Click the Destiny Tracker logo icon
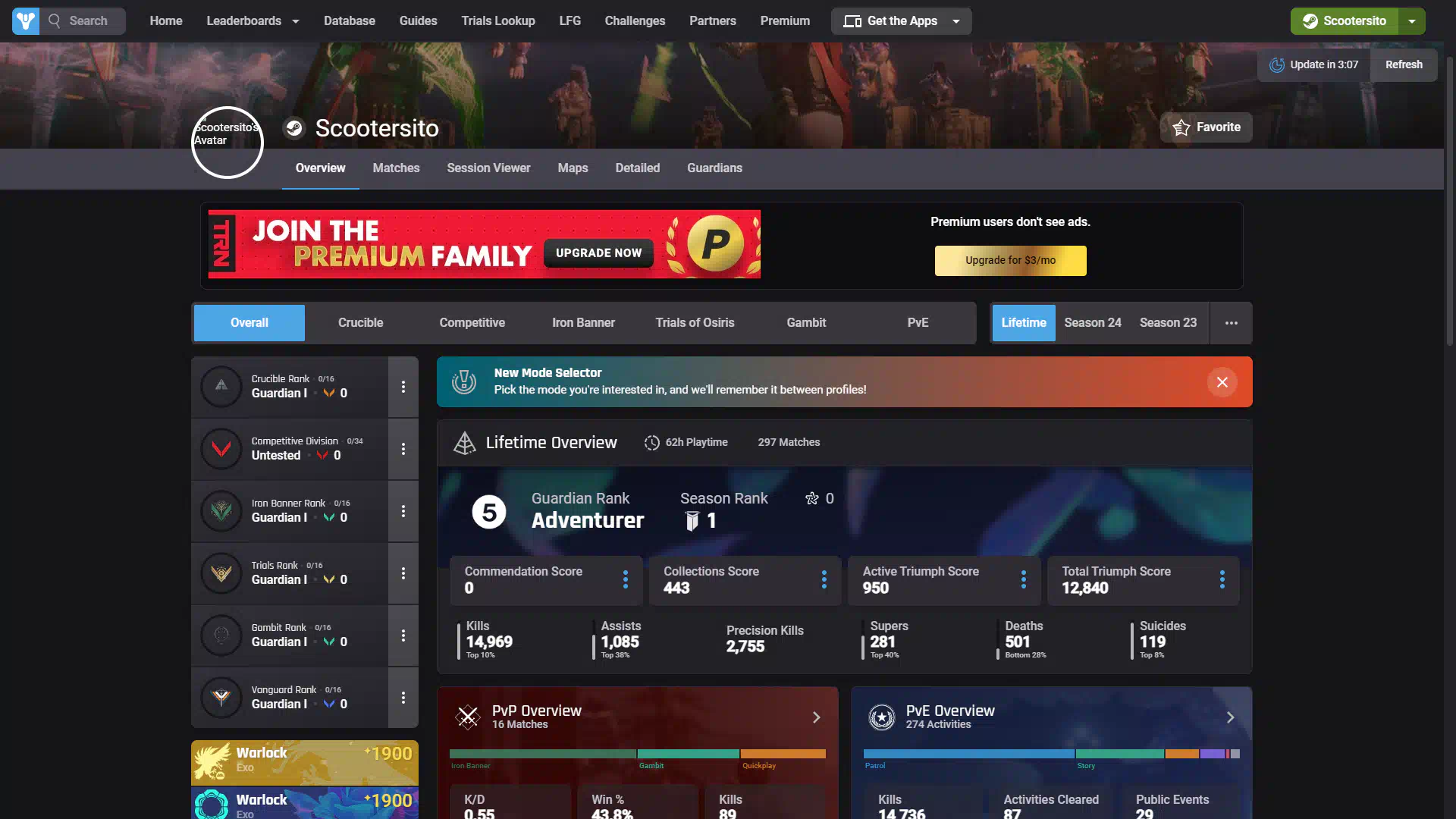 (x=26, y=20)
